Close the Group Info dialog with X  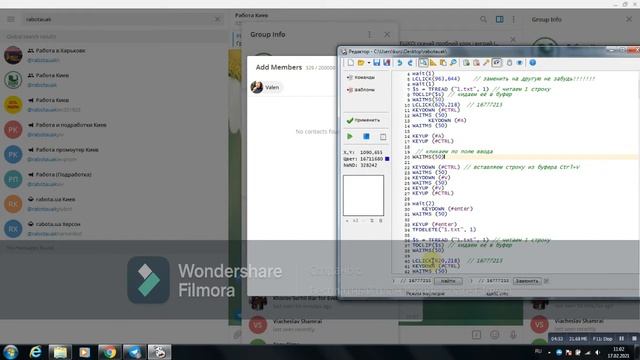click(387, 35)
